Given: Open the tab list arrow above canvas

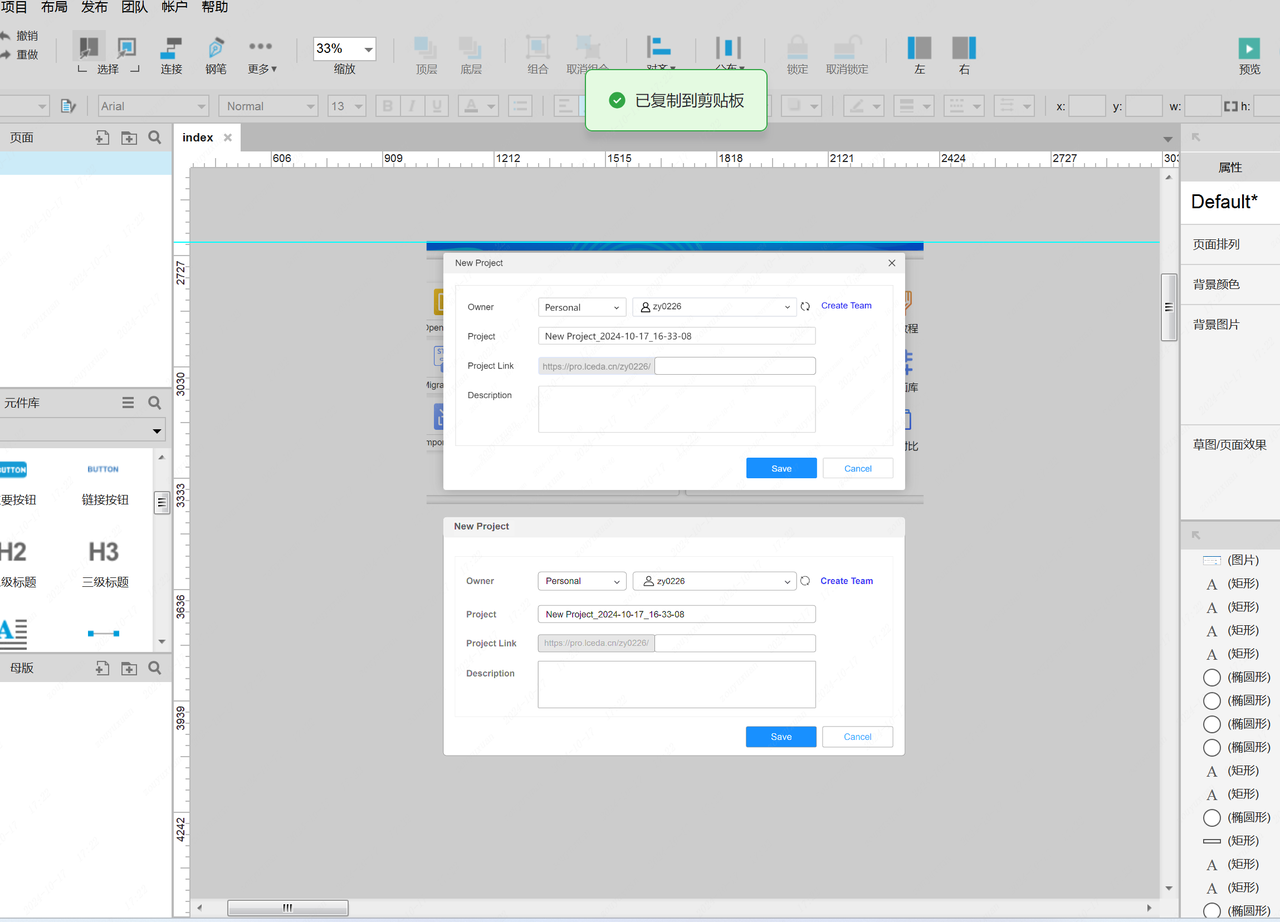Looking at the screenshot, I should tap(1168, 139).
